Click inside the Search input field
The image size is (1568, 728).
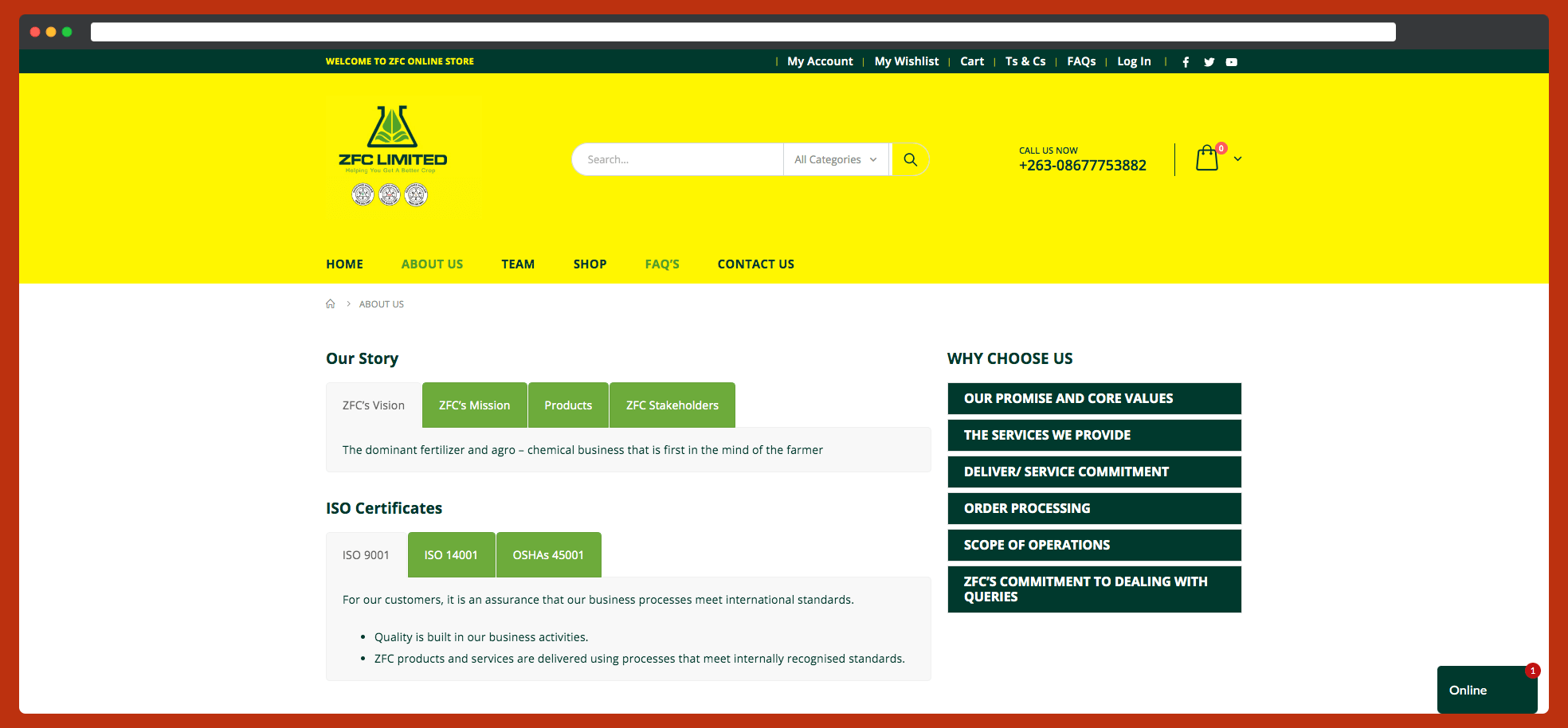[678, 159]
